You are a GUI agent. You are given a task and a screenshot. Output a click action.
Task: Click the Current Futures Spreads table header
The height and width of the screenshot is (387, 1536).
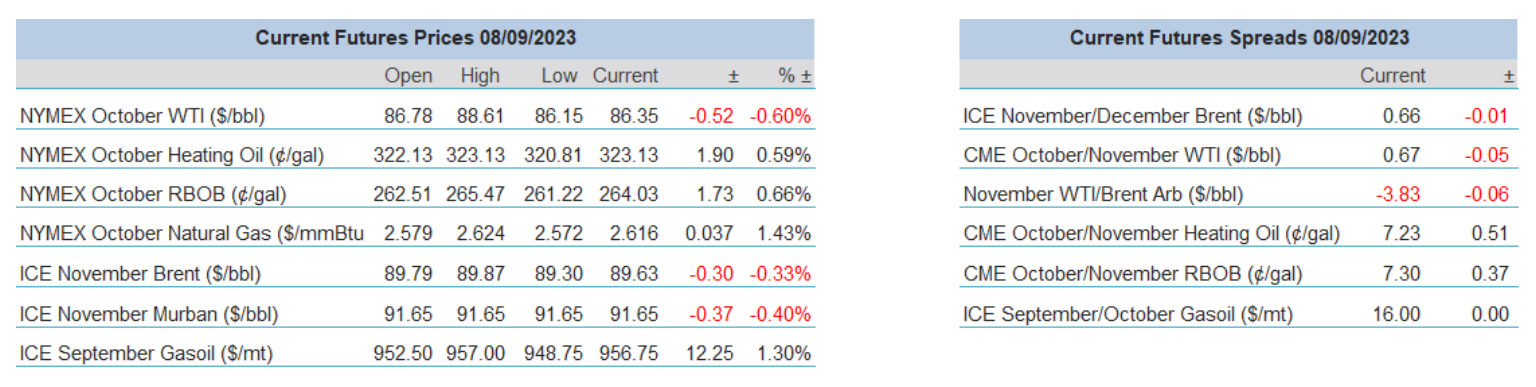1239,38
